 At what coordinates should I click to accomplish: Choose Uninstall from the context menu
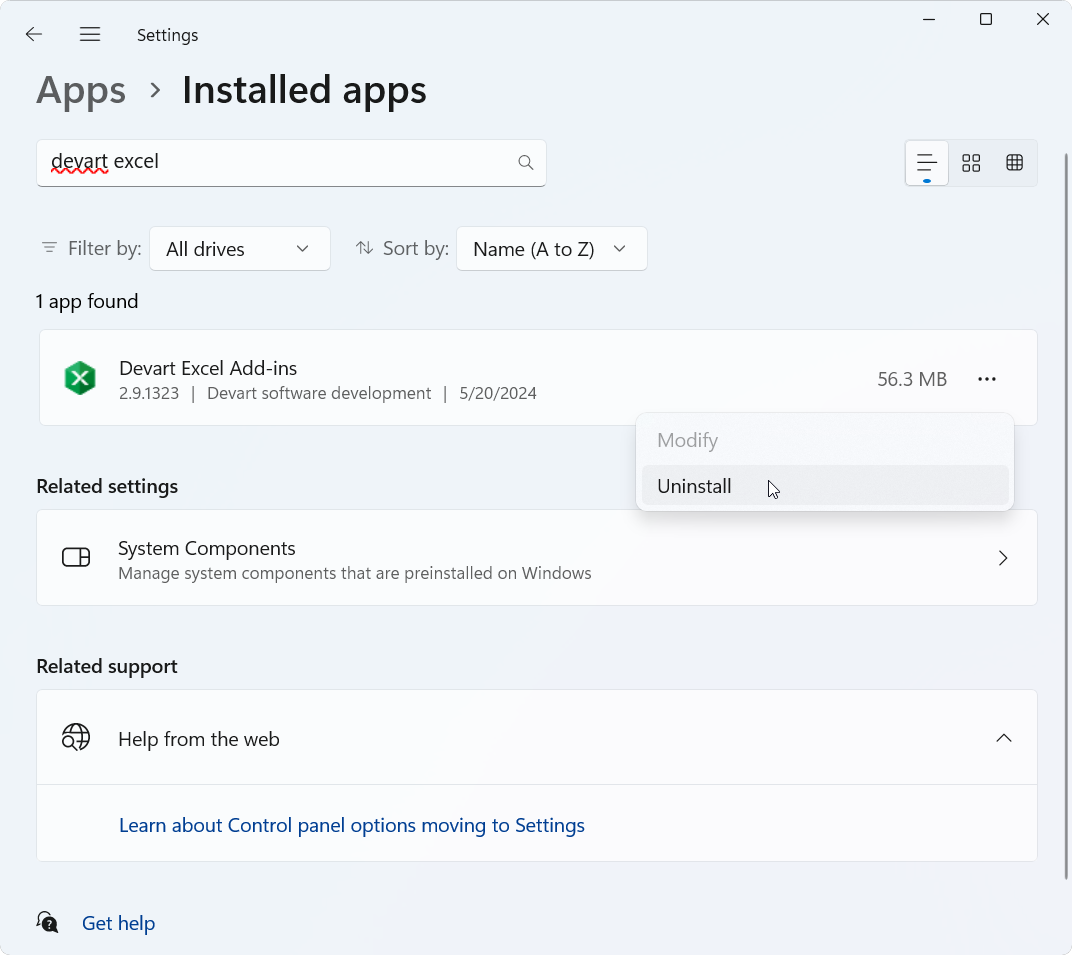coord(825,486)
